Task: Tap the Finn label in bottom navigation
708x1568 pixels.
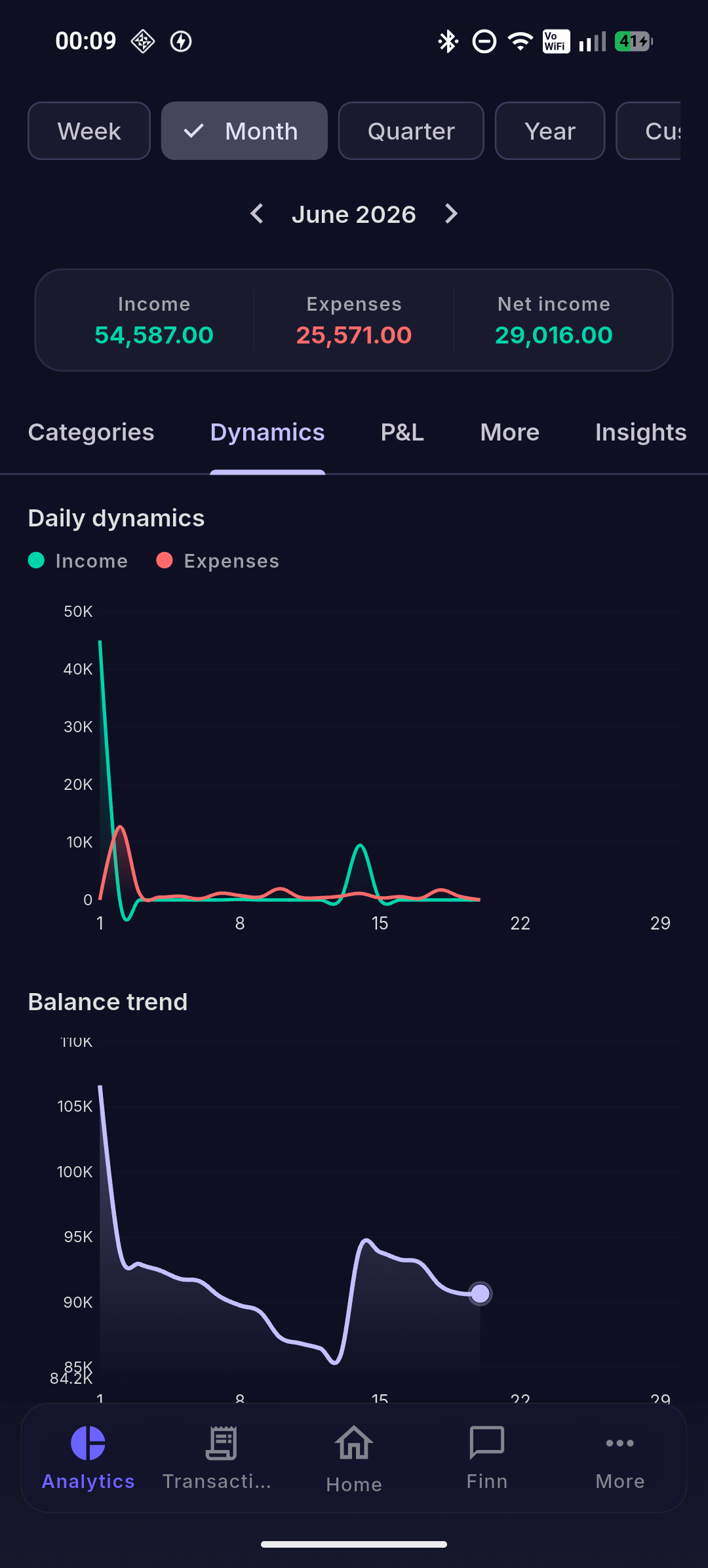Action: (x=487, y=1481)
